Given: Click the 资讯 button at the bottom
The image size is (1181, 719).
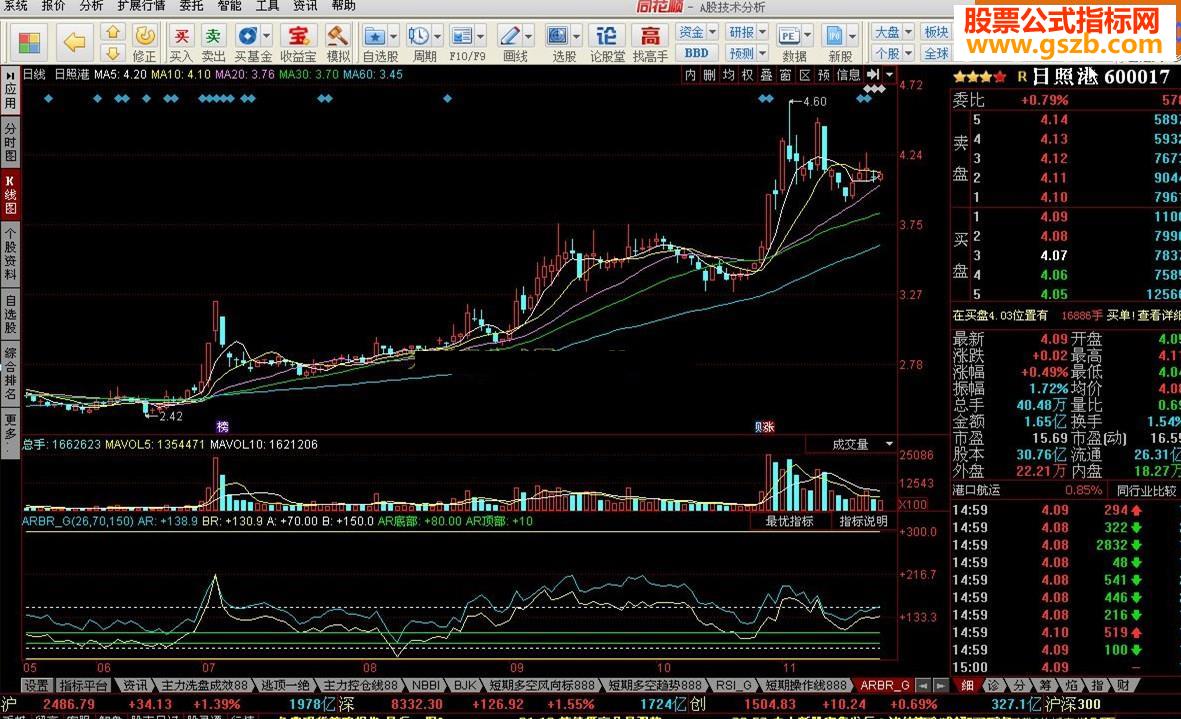Looking at the screenshot, I should [135, 685].
